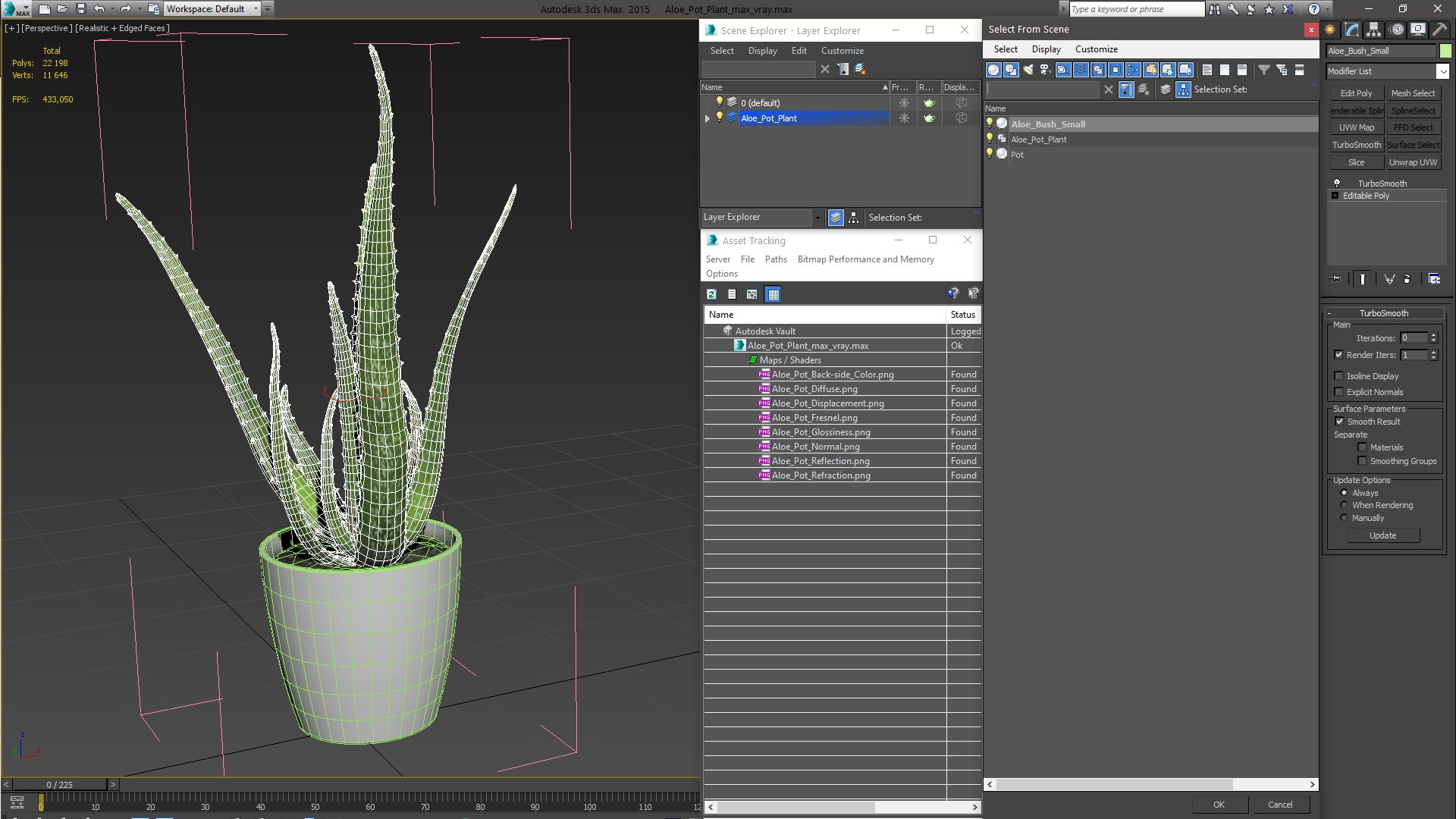Enable Separate by Materials checkbox

pos(1362,447)
